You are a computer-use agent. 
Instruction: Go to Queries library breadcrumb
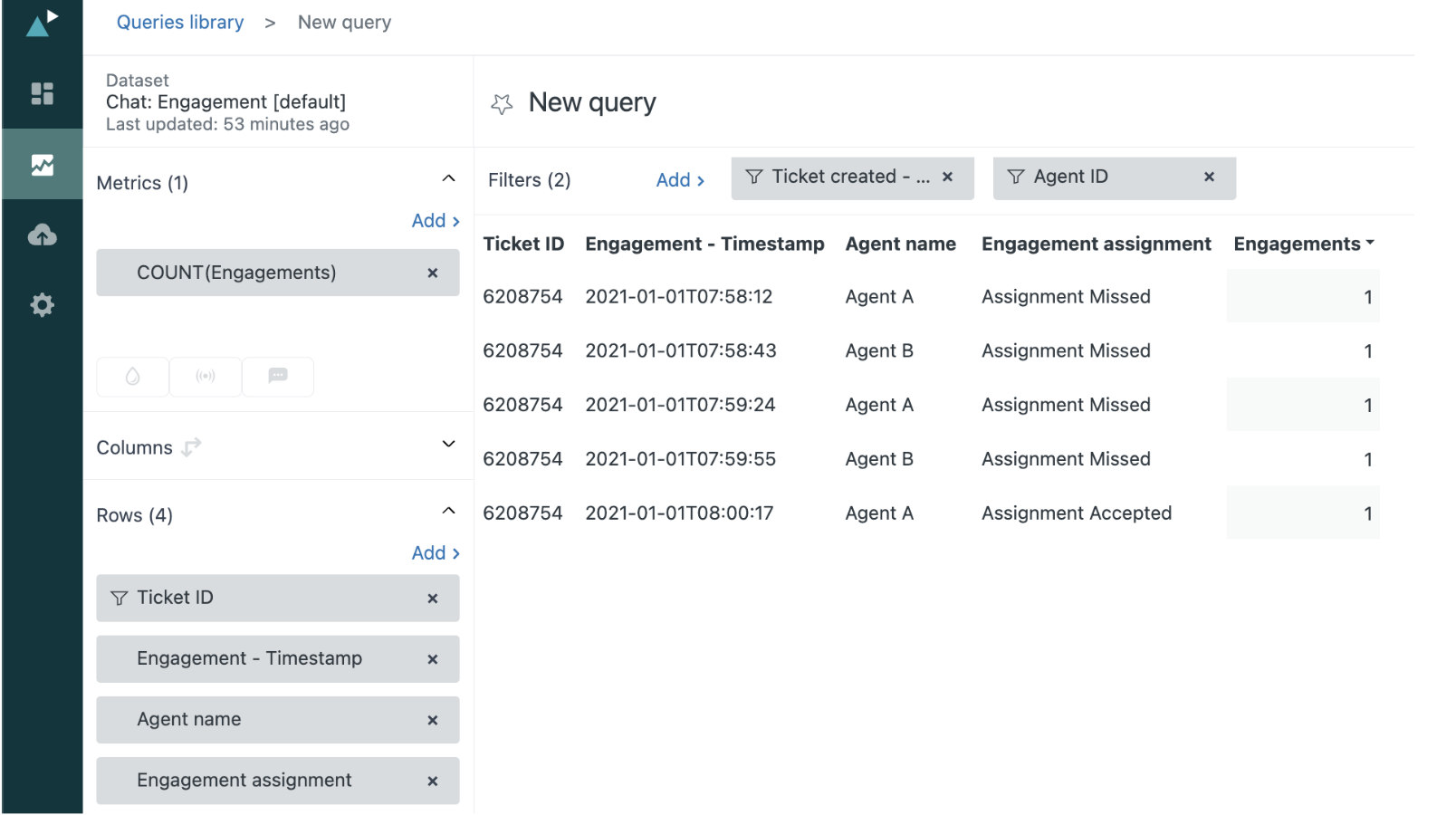click(x=180, y=23)
